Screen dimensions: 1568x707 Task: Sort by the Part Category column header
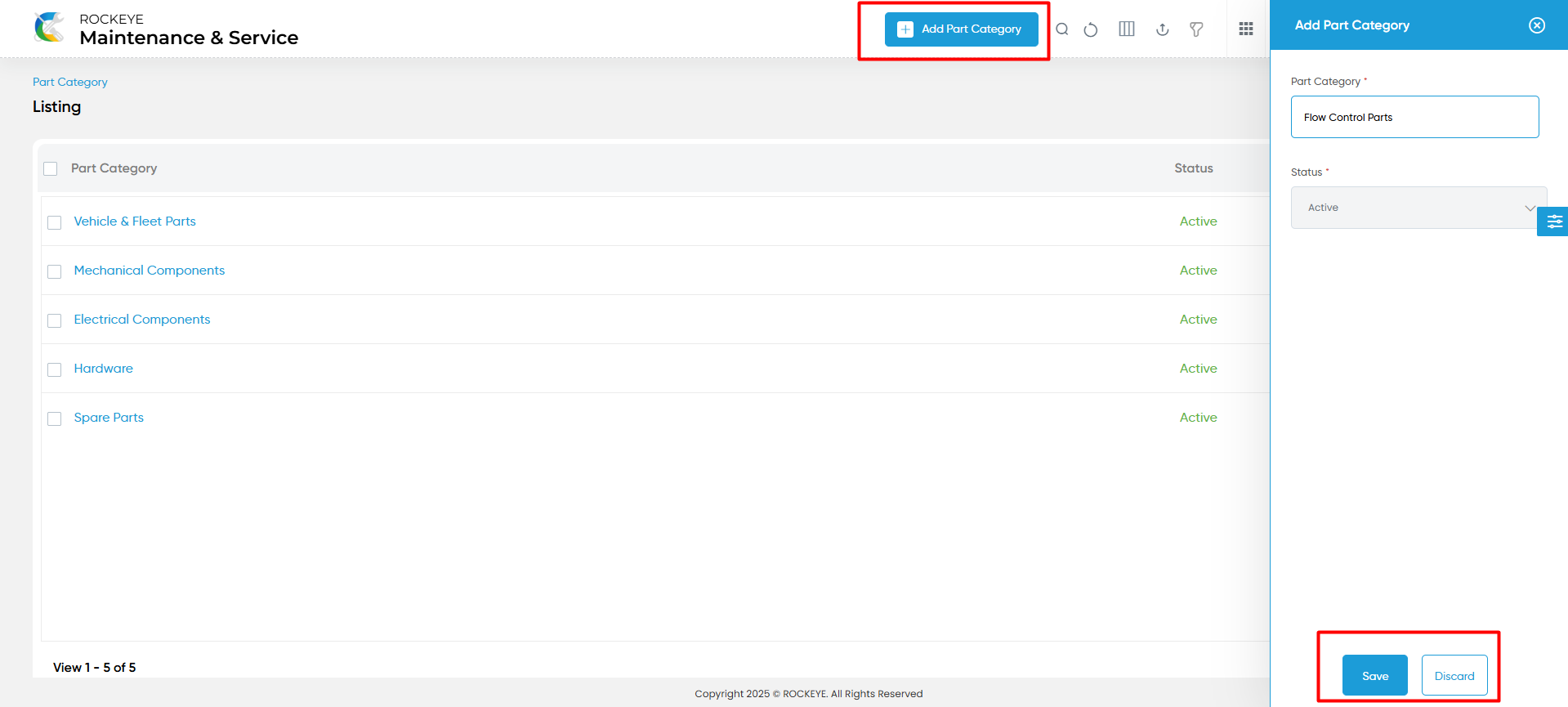tap(114, 168)
